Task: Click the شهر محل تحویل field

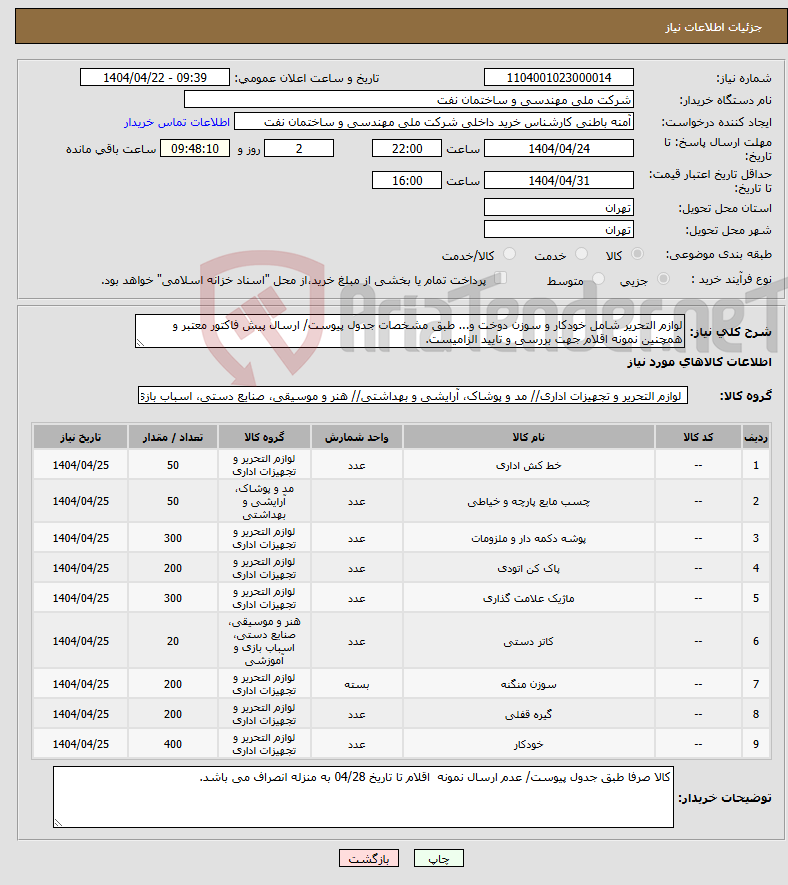Action: click(559, 230)
